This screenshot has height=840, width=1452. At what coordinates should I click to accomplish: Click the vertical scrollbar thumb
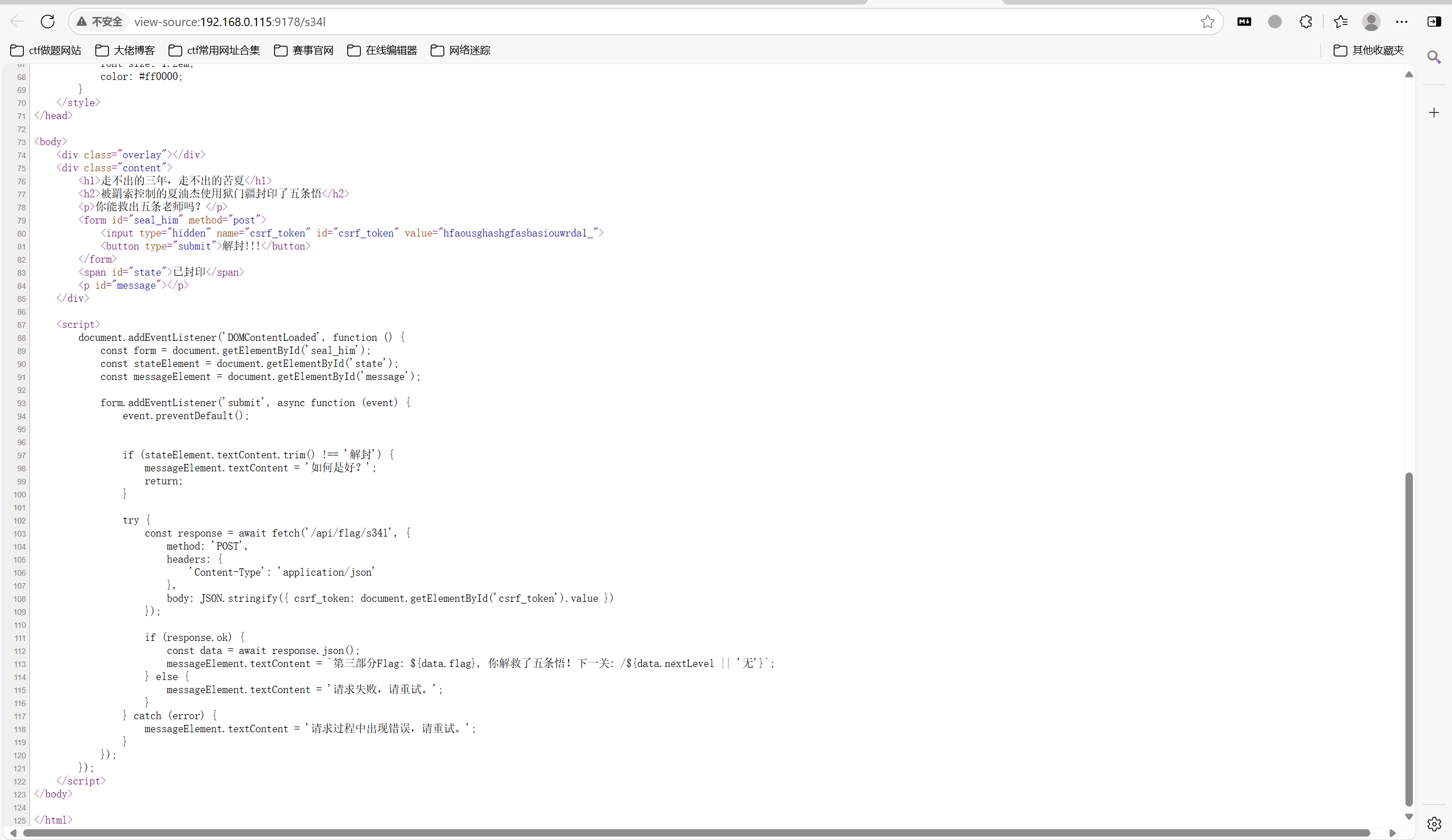(1409, 639)
